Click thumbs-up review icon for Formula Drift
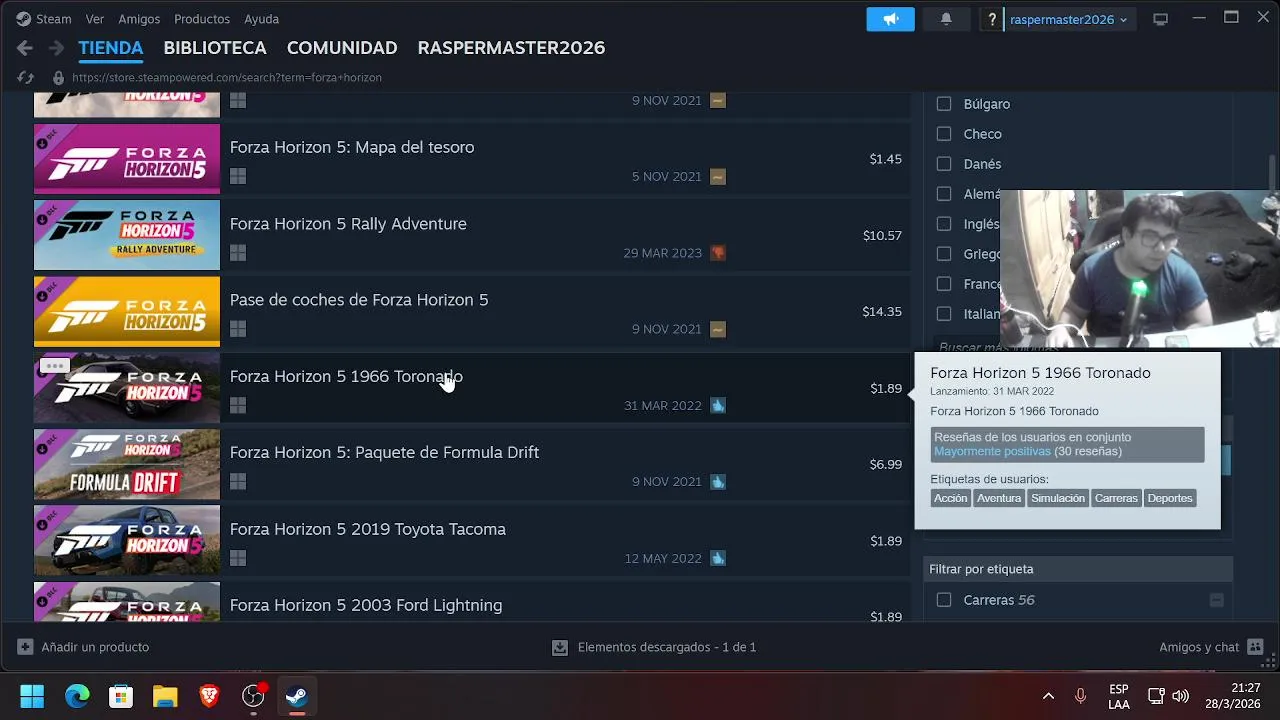 tap(718, 481)
